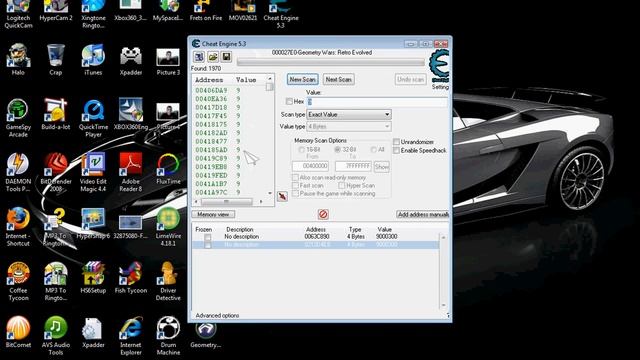
Task: Open the Crap recycle bin icon
Action: pos(56,60)
